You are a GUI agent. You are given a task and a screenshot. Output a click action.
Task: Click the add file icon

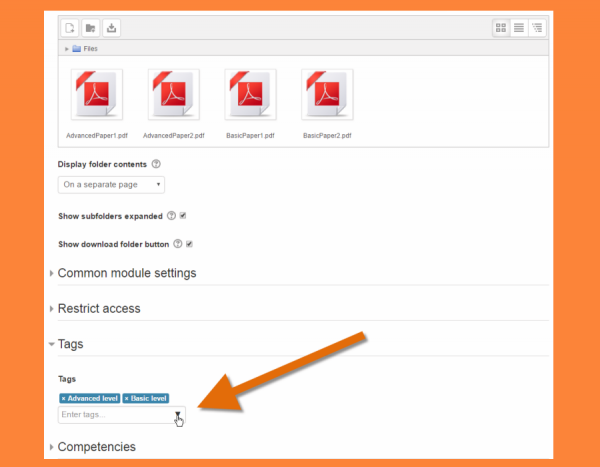[70, 28]
